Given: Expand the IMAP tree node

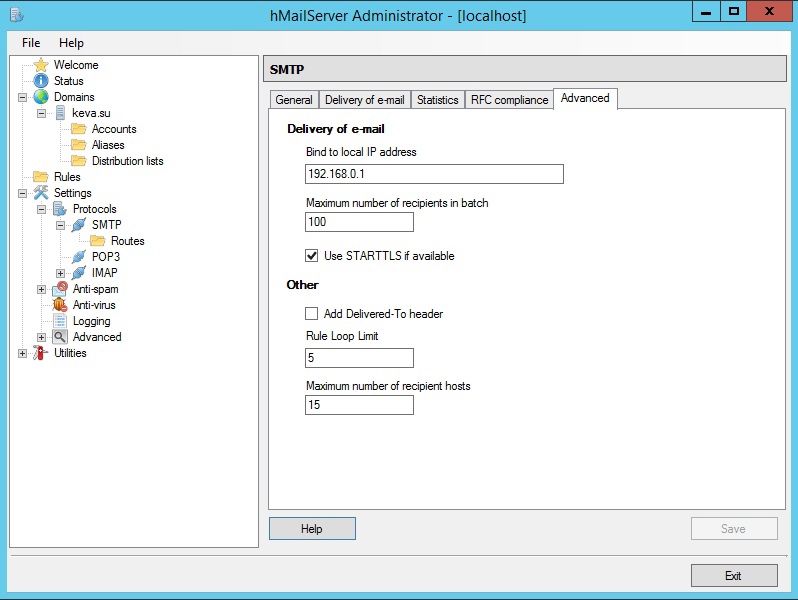Looking at the screenshot, I should [60, 273].
